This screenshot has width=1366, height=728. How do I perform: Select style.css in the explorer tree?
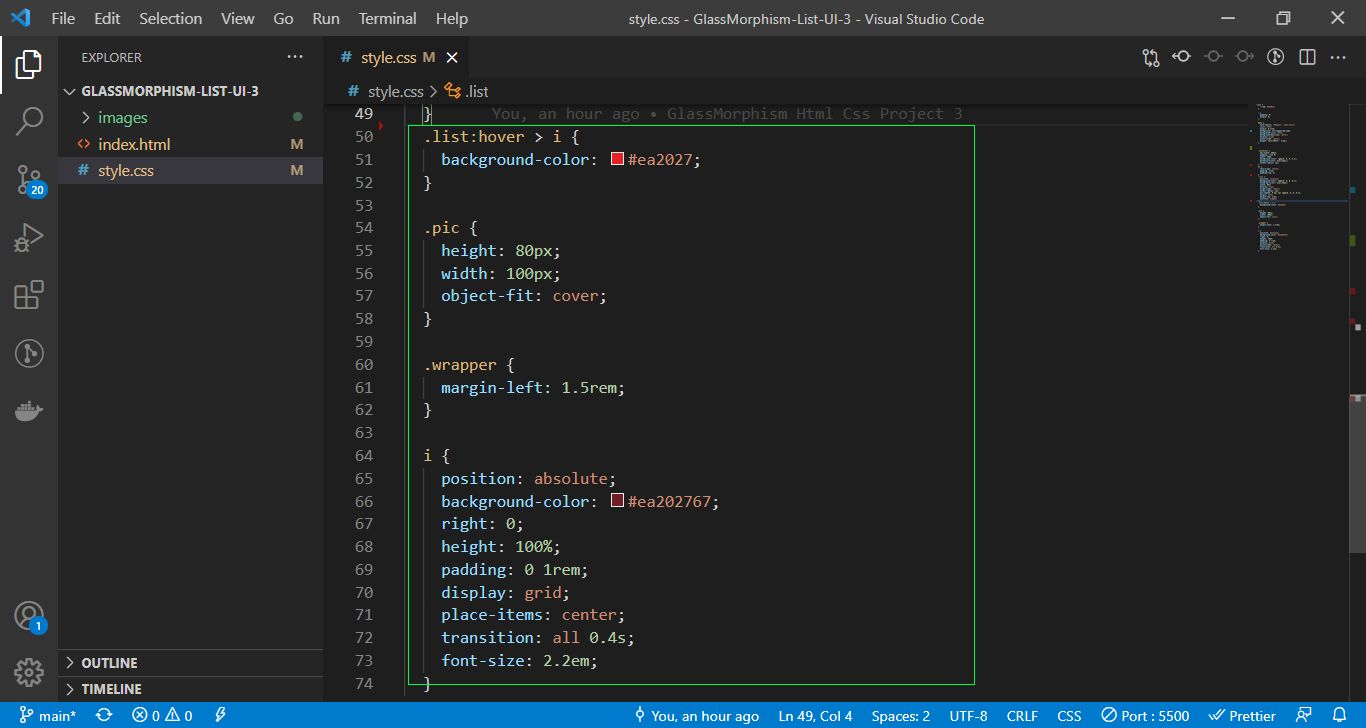190,170
